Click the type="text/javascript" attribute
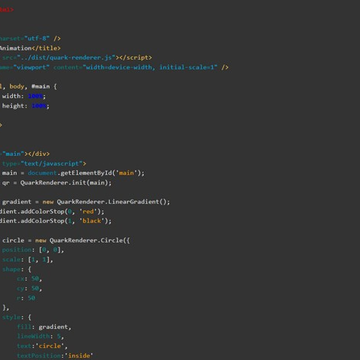The image size is (360, 360). [43, 164]
